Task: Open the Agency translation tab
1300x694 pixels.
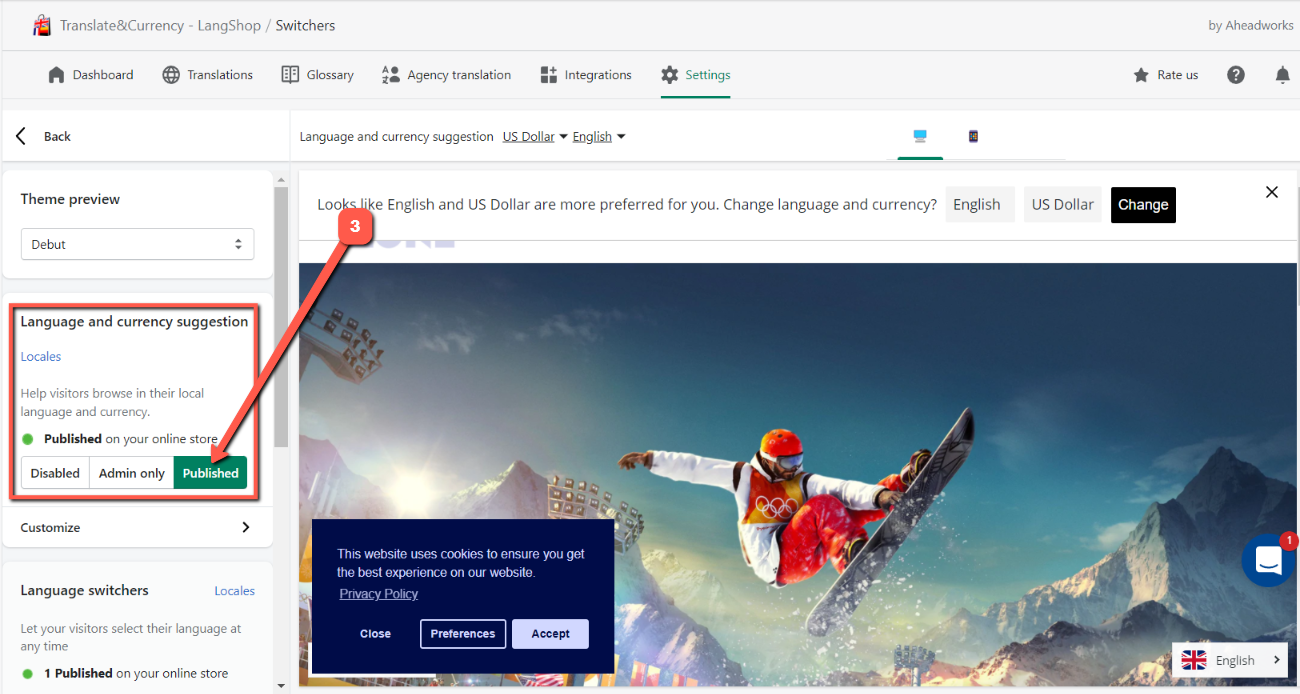Action: [446, 75]
